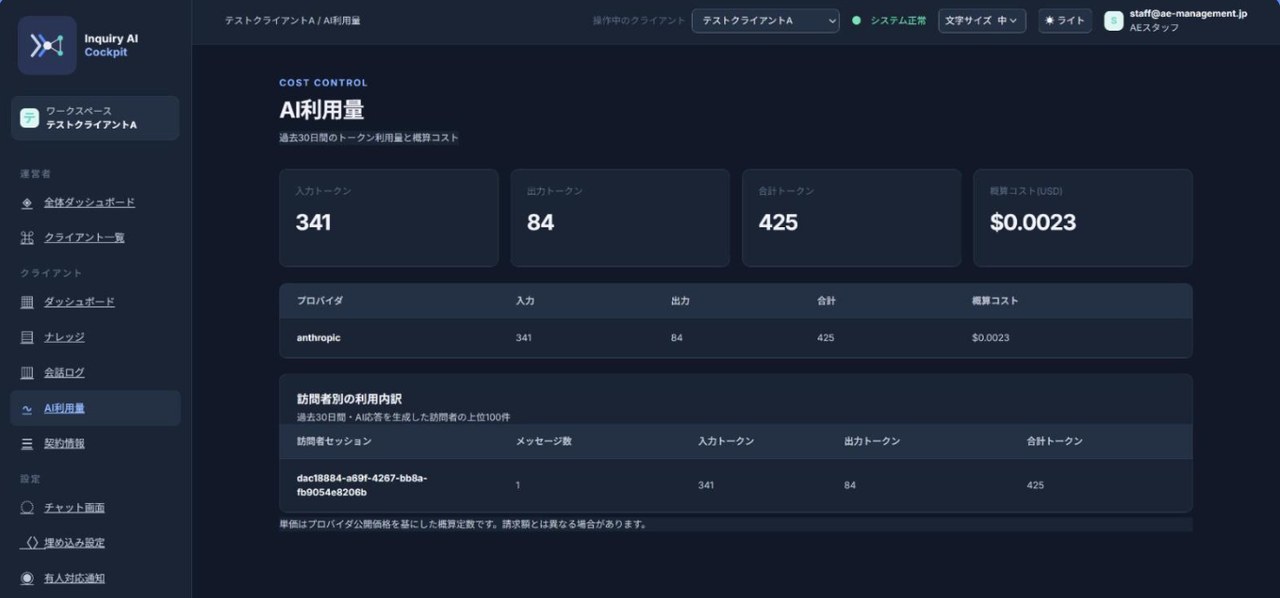Open the 操作中のクライアント dropdown

pyautogui.click(x=765, y=20)
